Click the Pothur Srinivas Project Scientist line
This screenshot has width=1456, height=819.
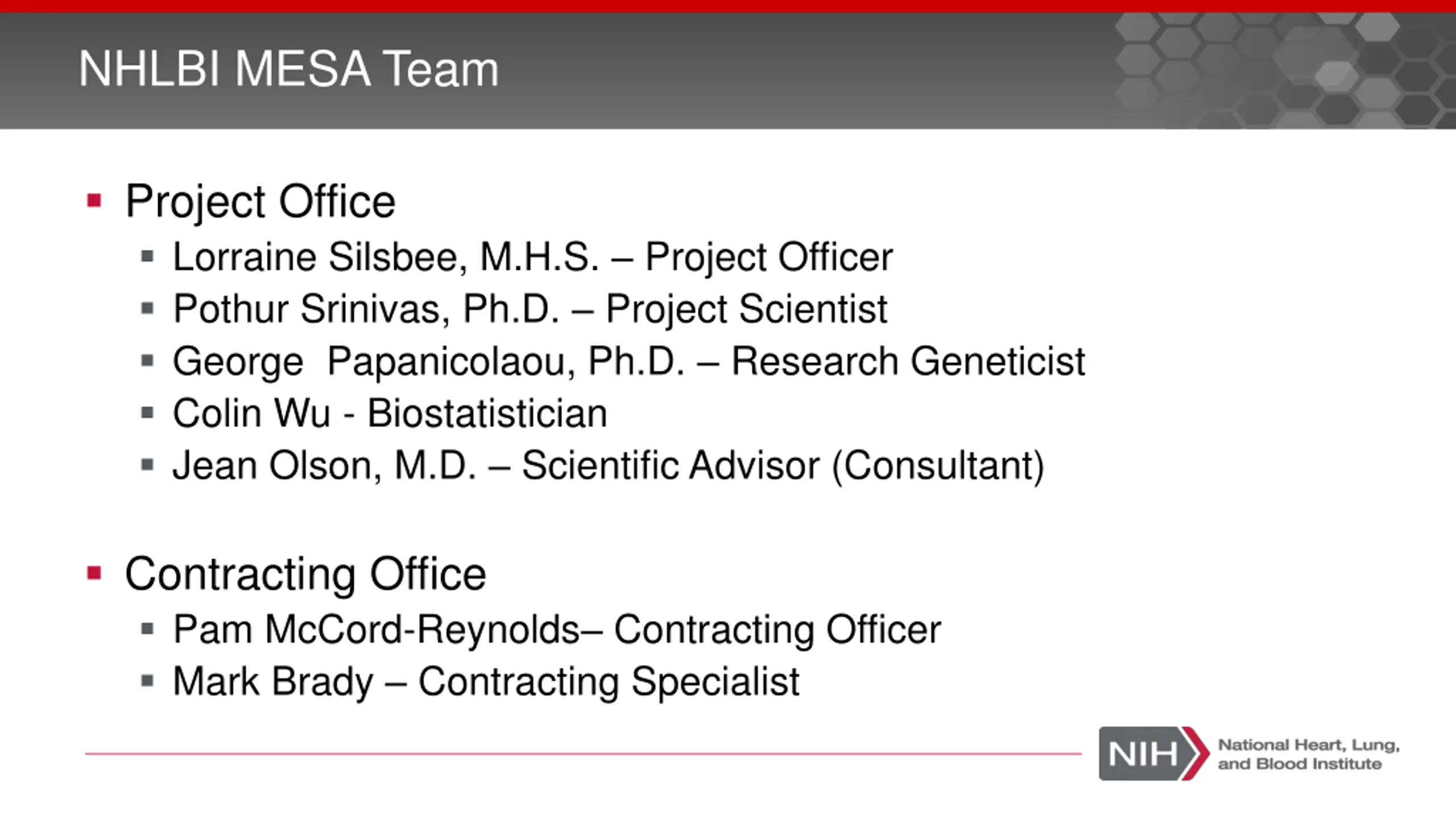click(530, 310)
